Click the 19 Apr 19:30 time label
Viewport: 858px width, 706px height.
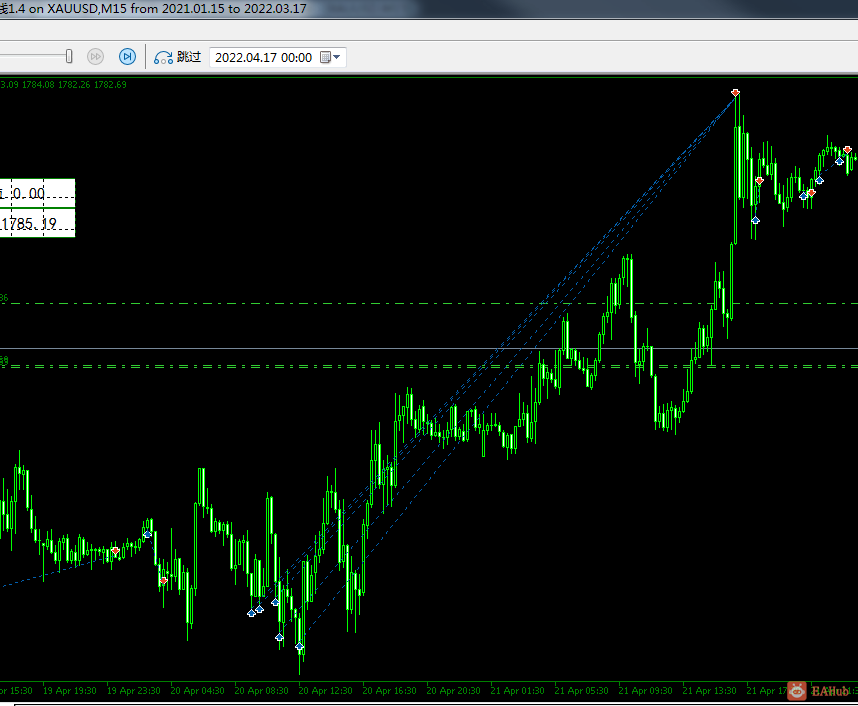click(x=69, y=691)
